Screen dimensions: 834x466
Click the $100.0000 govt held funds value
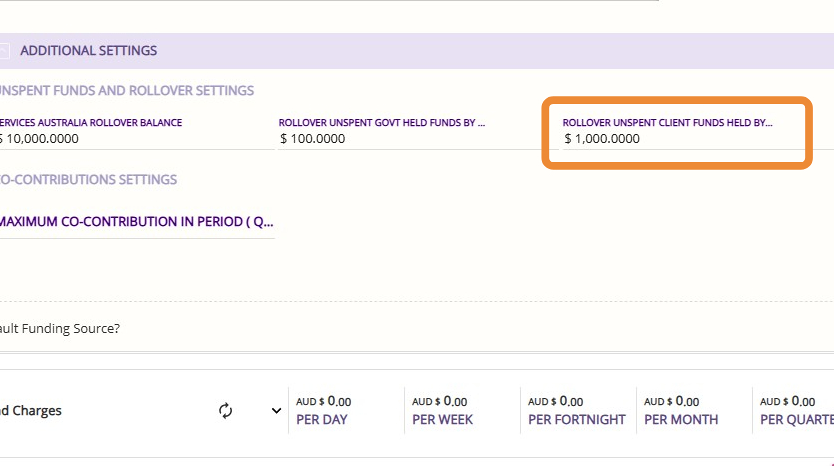coord(313,139)
